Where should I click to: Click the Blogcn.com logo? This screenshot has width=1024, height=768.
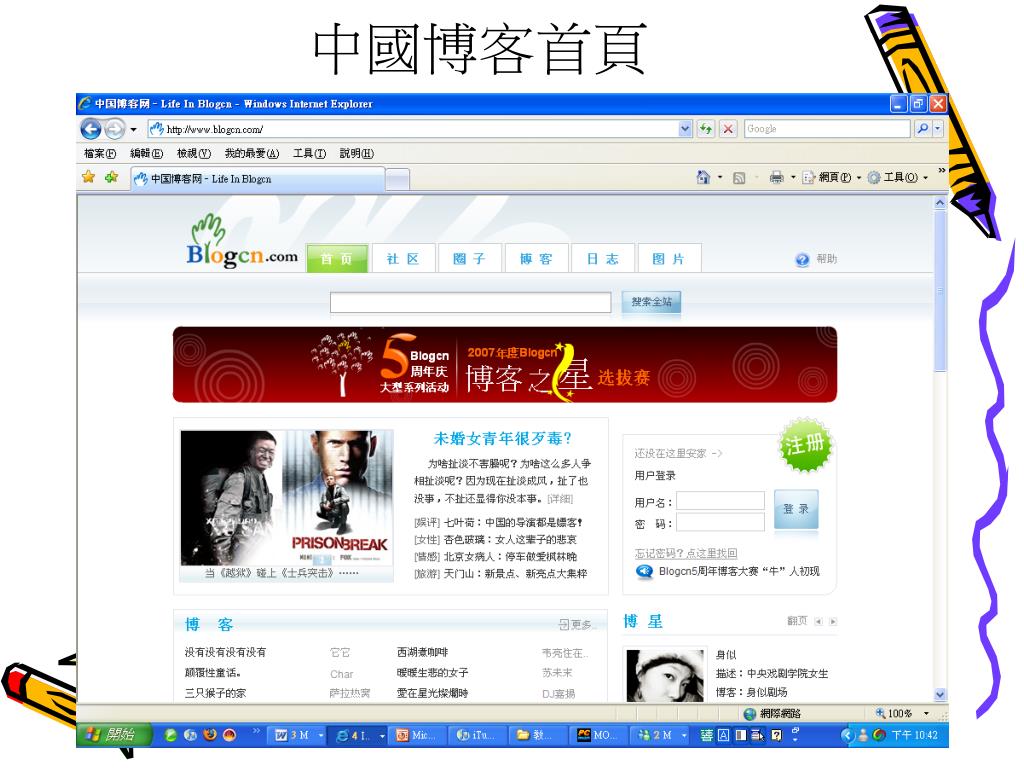241,243
